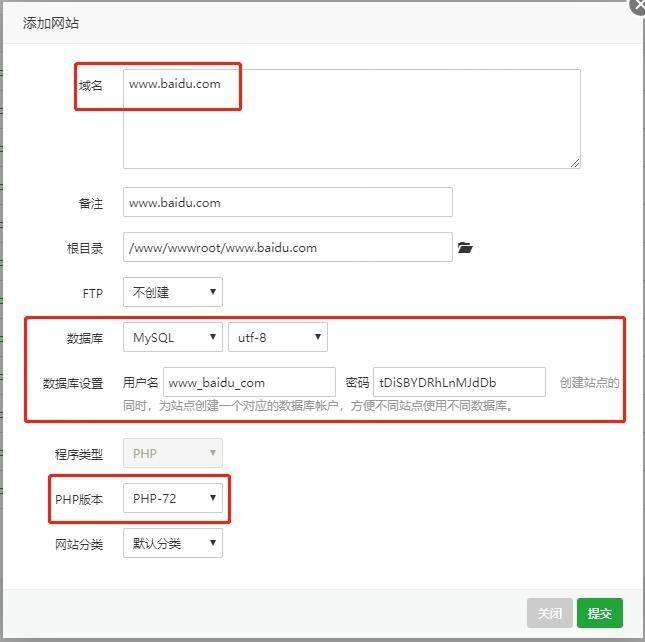Screen dimensions: 645x642
Task: Close the 添加网站 dialog with the X icon
Action: [638, 4]
